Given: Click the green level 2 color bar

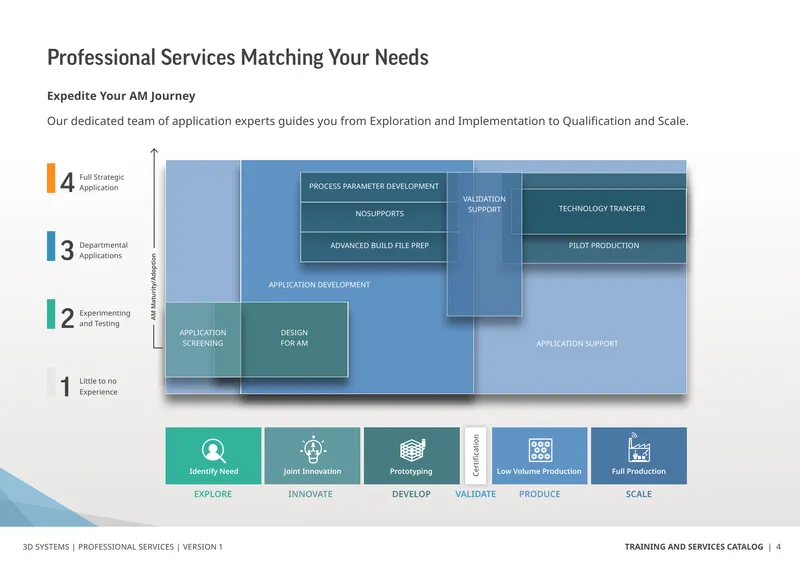Looking at the screenshot, I should click(51, 314).
